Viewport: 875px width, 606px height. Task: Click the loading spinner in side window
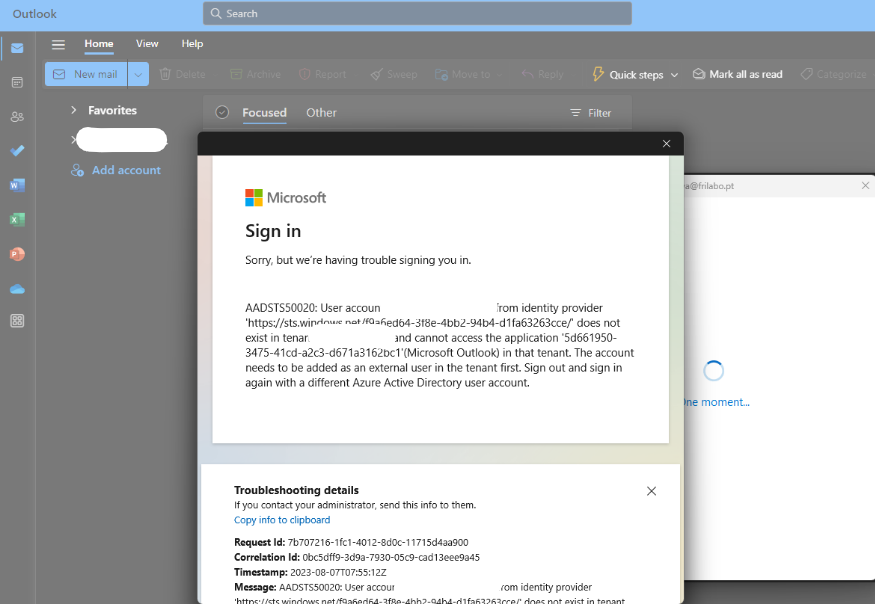(714, 371)
